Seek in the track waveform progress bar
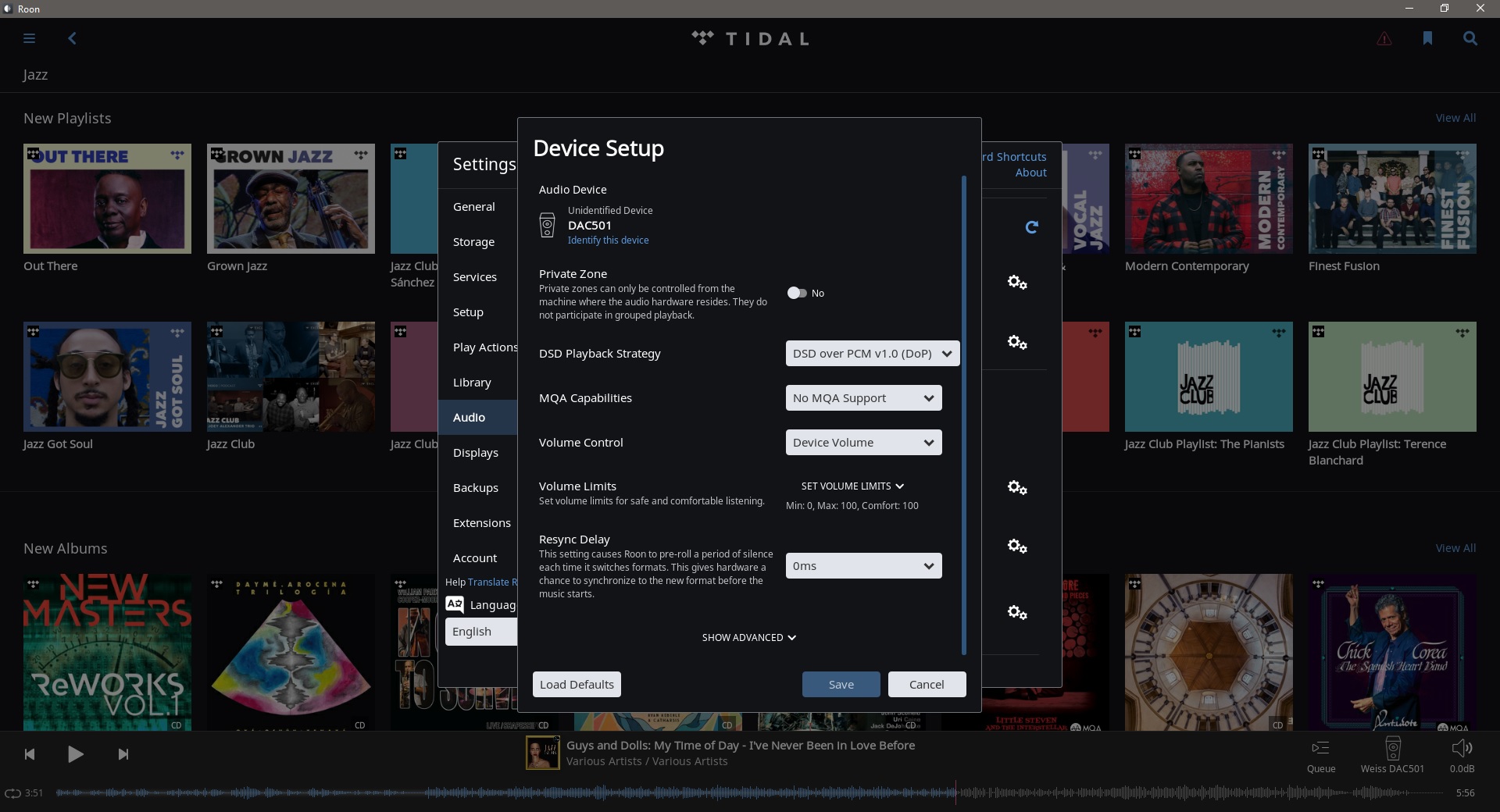Image resolution: width=1500 pixels, height=812 pixels. [750, 793]
